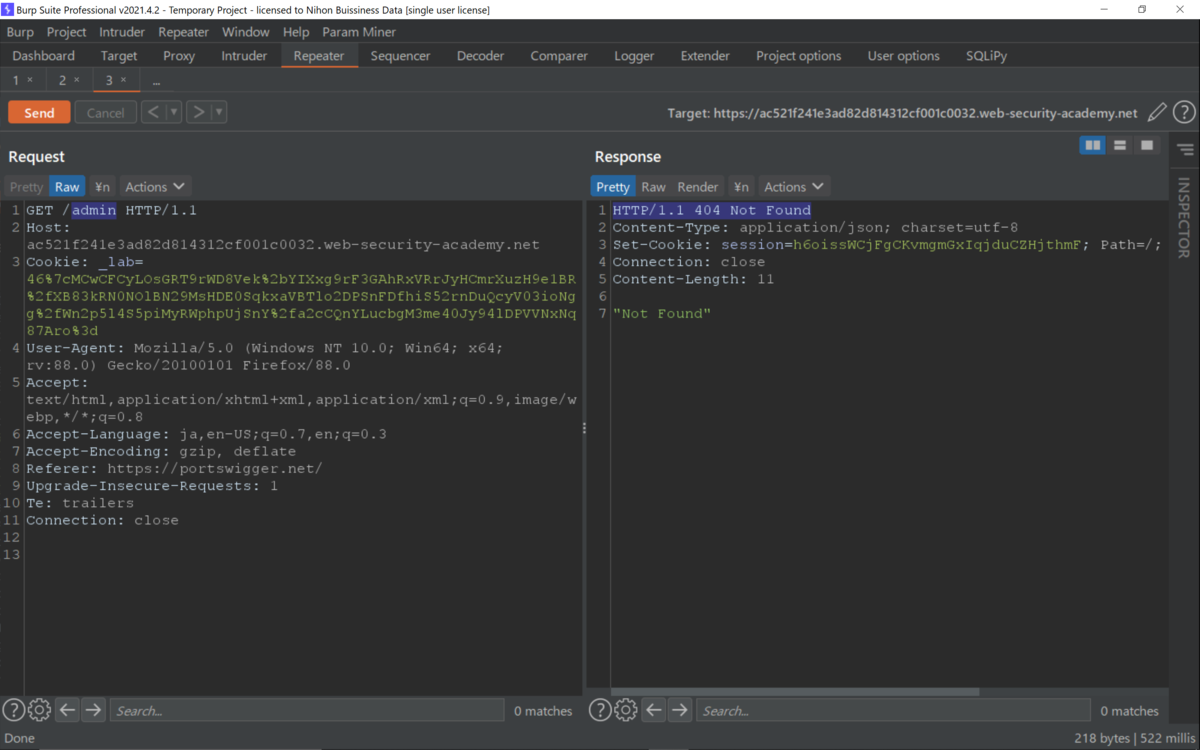This screenshot has width=1200, height=750.
Task: Toggle the Request \n non-printable characters button
Action: [x=102, y=186]
